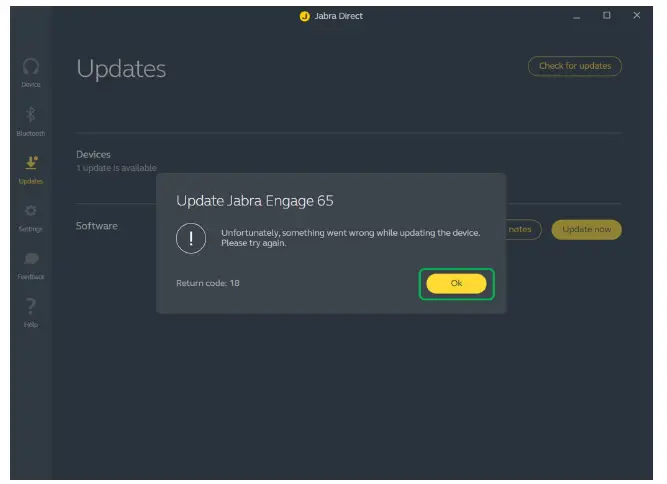The image size is (667, 484).
Task: Close the Jabra Direct window
Action: 636,15
